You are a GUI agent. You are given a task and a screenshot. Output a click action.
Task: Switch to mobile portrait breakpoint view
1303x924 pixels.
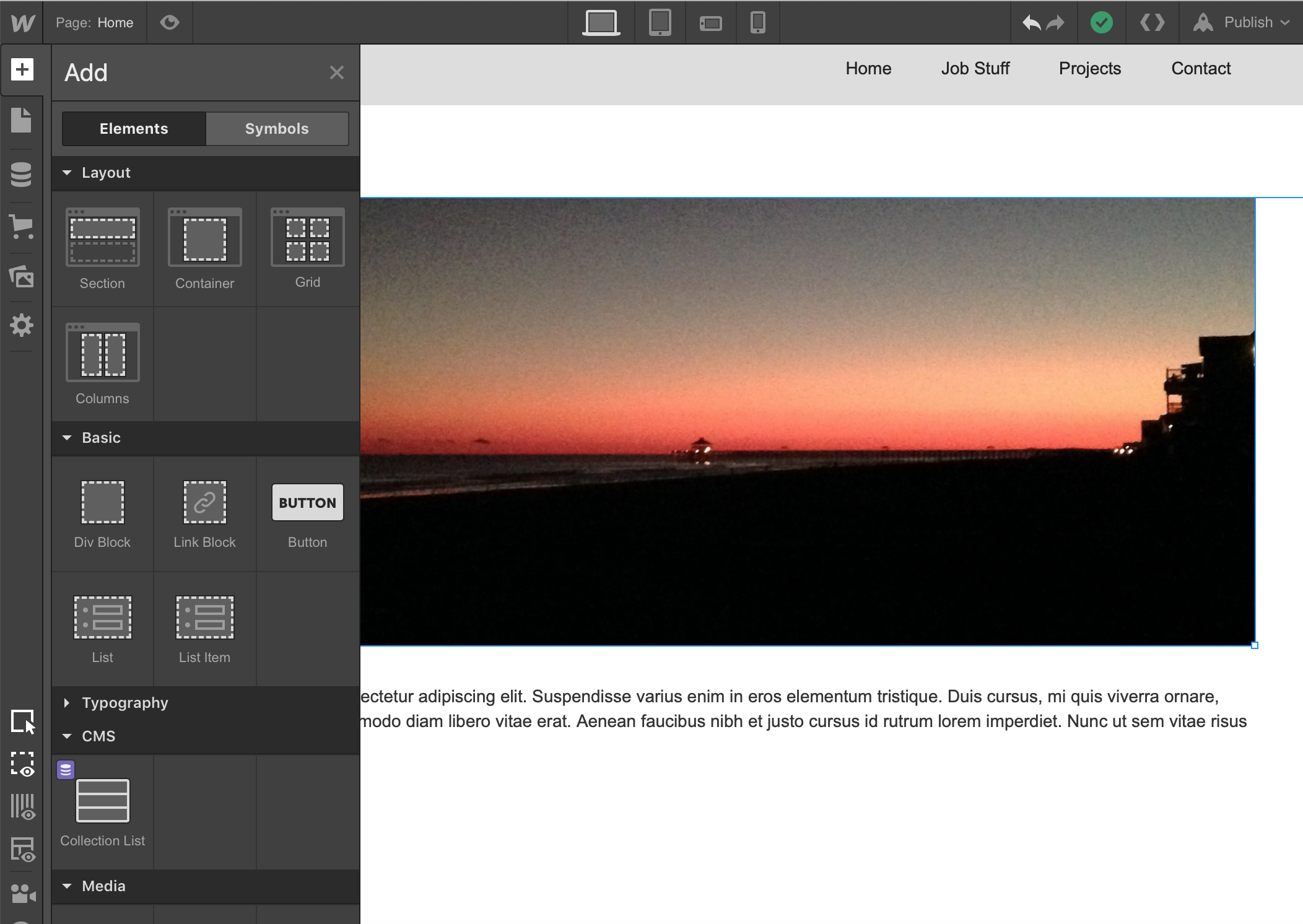[x=757, y=23]
